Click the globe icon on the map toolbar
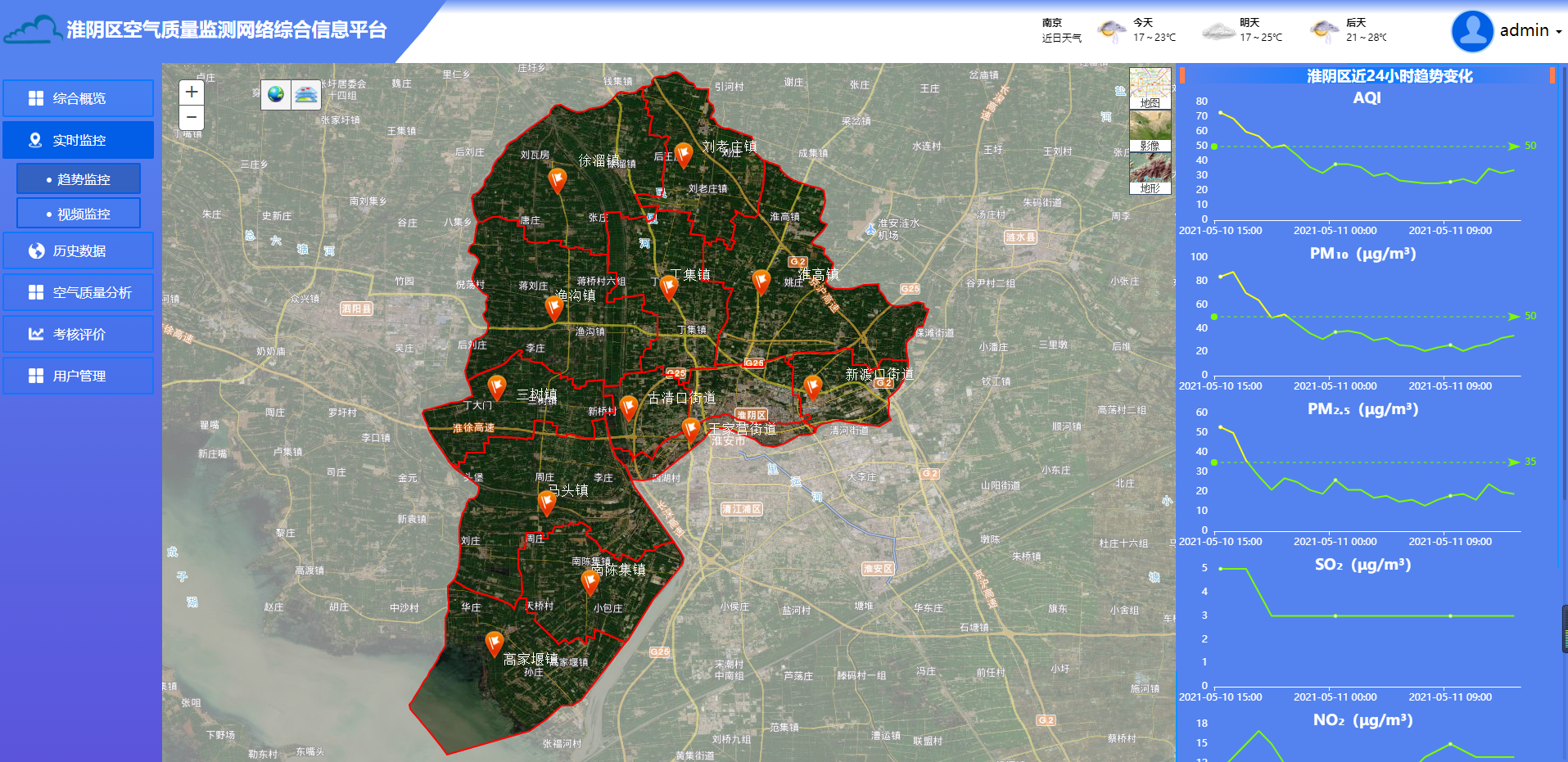 coord(276,95)
